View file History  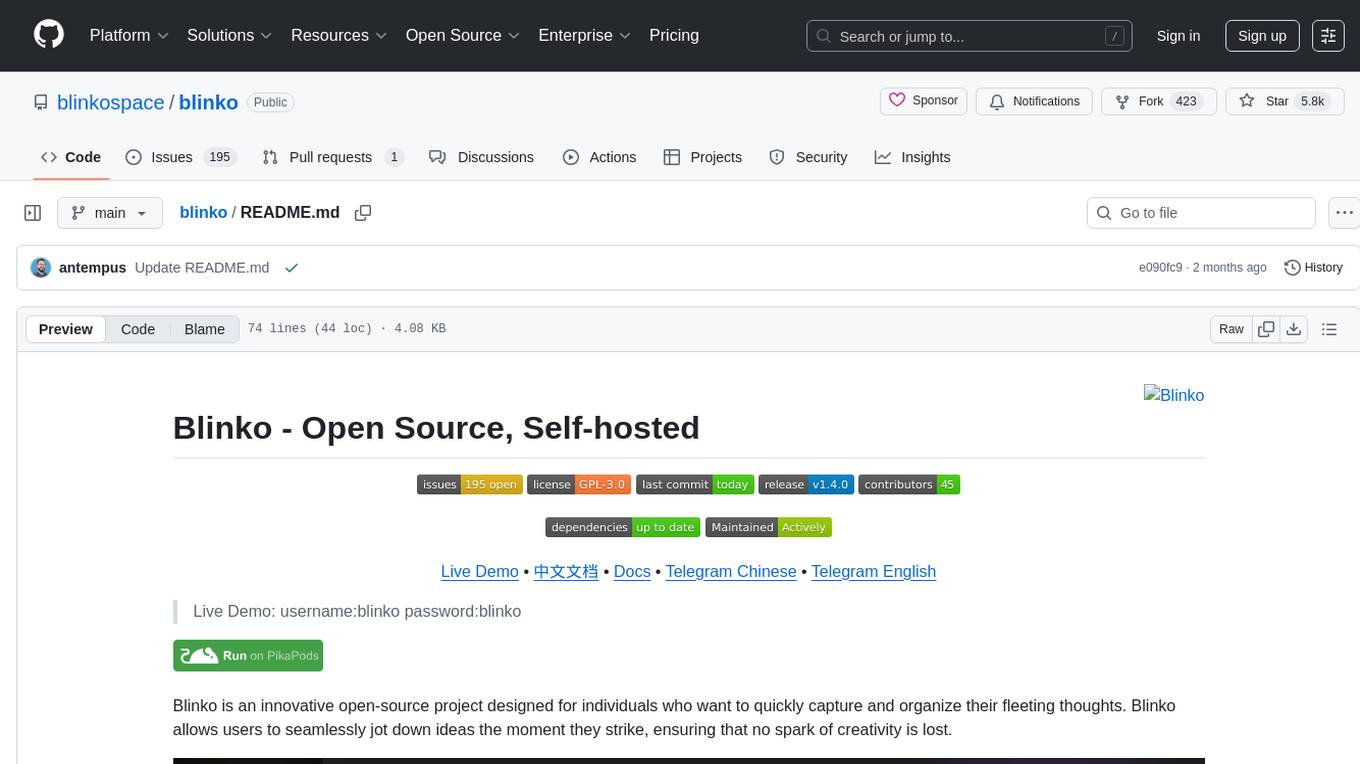pos(1313,268)
